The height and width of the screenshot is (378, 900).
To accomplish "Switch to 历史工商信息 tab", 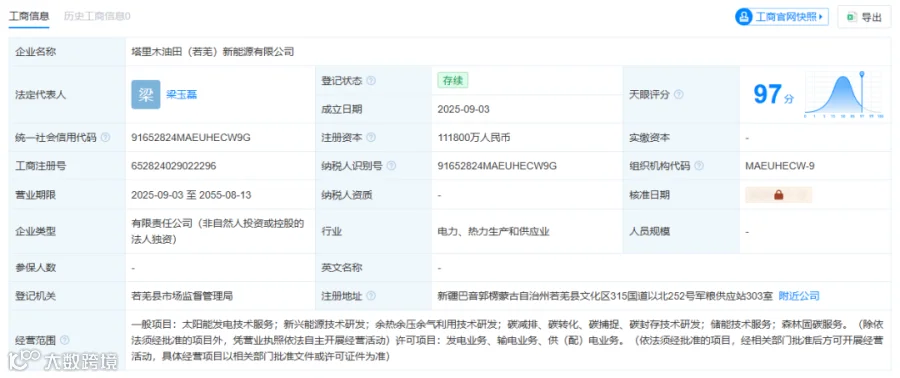I will (96, 16).
